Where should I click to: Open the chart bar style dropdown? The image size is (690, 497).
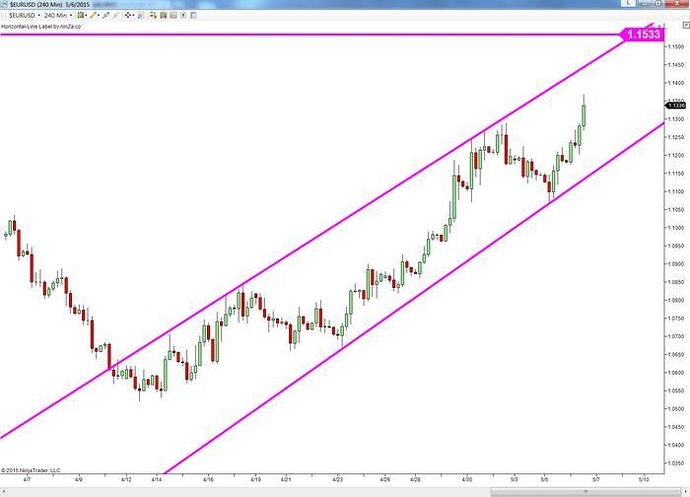[82, 15]
